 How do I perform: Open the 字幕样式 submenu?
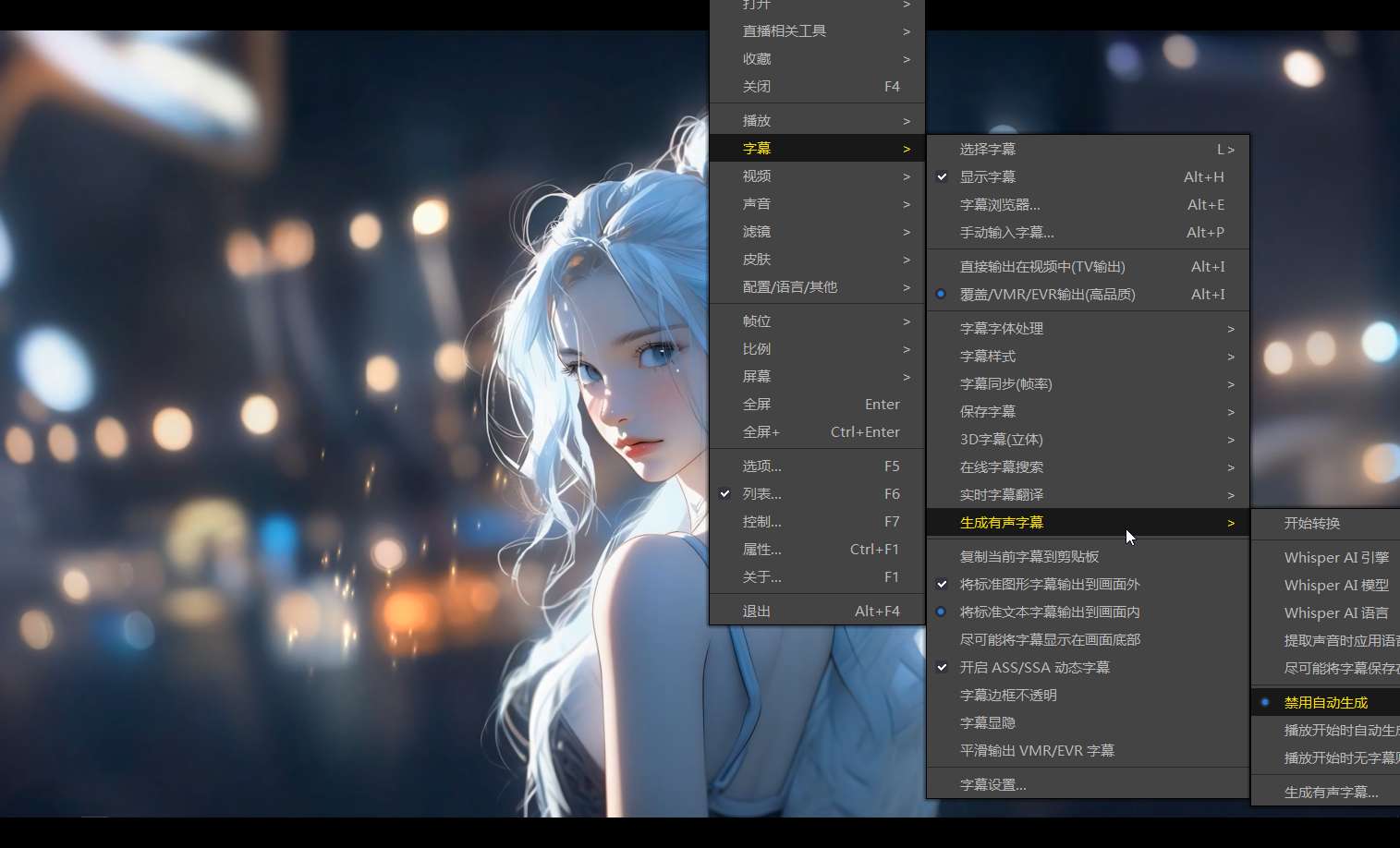click(1088, 356)
